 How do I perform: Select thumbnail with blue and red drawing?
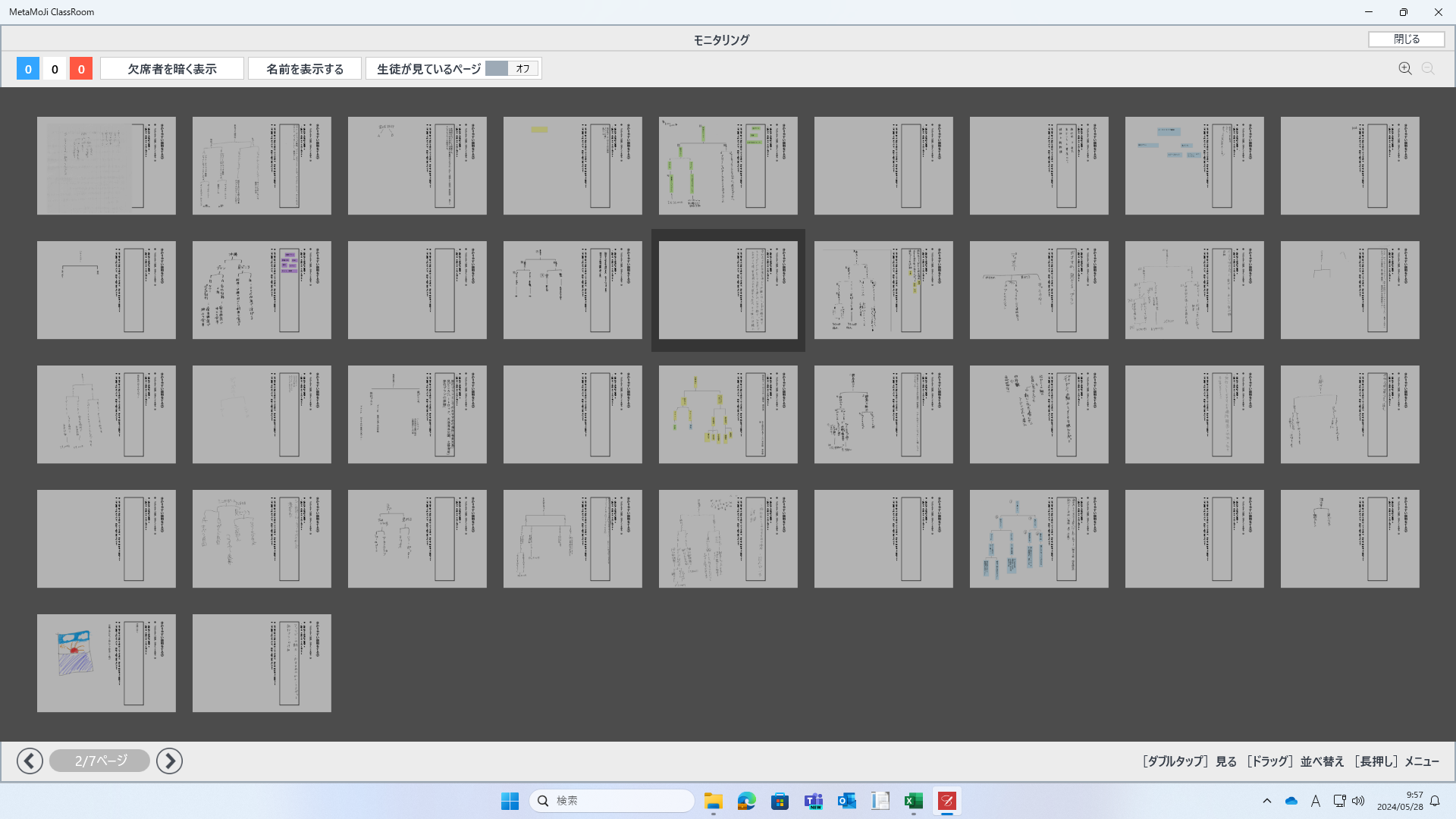tap(106, 663)
